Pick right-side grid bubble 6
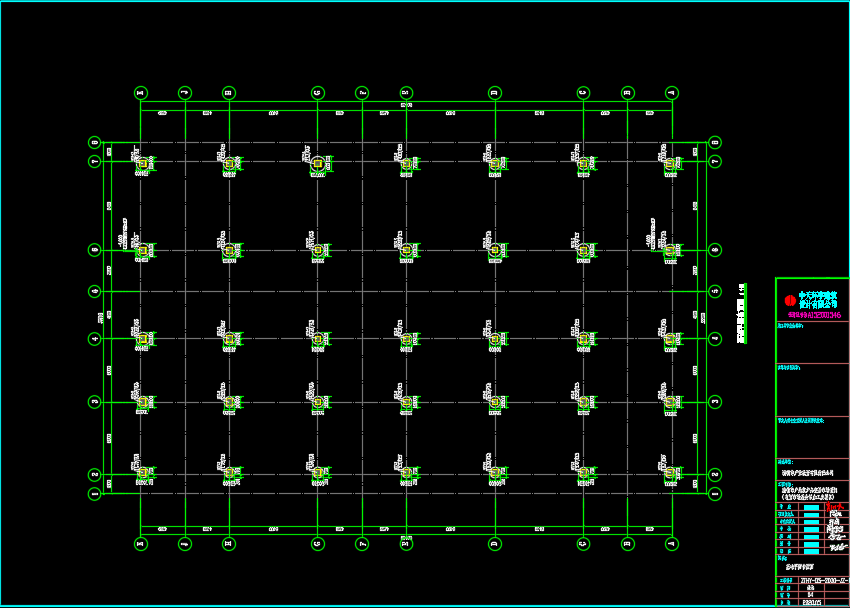The height and width of the screenshot is (608, 850). pyautogui.click(x=715, y=250)
